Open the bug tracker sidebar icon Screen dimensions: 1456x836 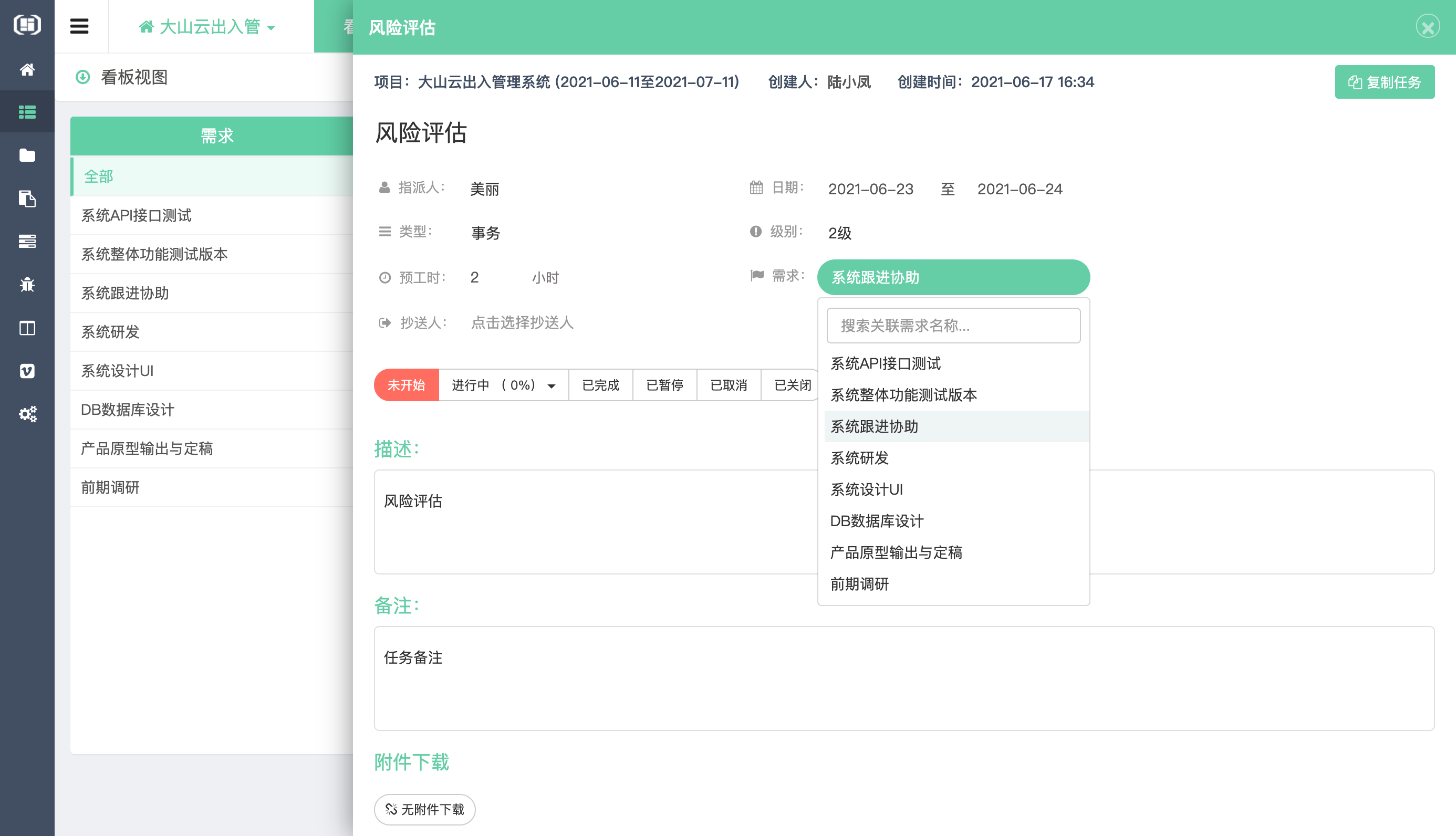[x=27, y=285]
